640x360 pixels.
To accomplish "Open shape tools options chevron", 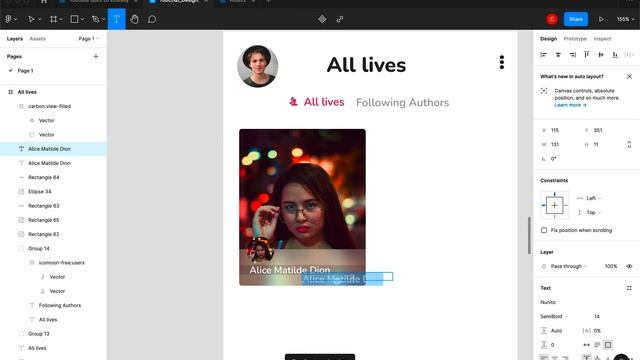I will (x=82, y=20).
